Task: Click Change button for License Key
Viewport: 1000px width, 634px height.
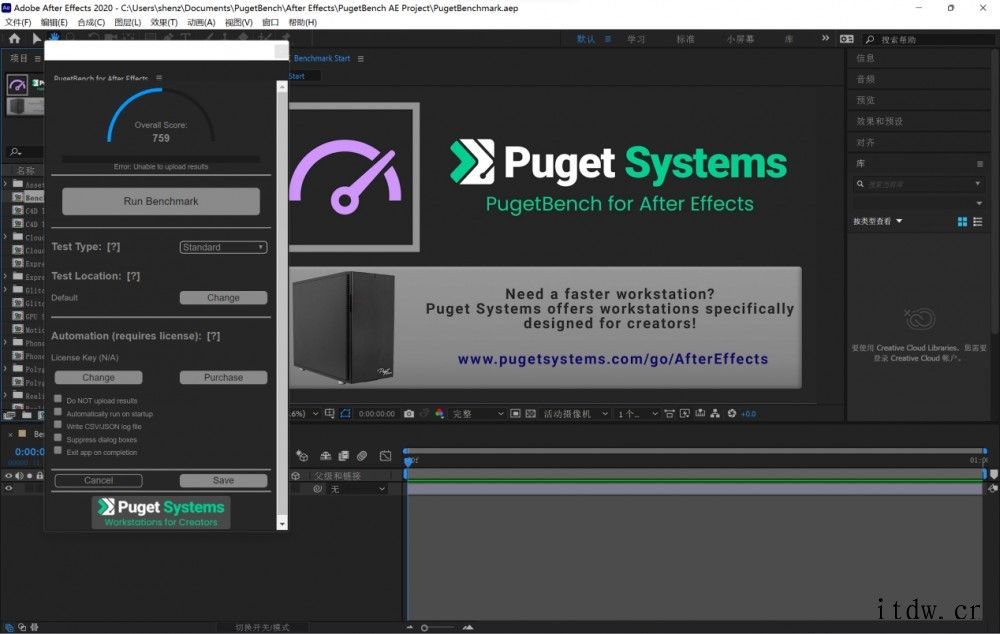Action: coord(98,378)
